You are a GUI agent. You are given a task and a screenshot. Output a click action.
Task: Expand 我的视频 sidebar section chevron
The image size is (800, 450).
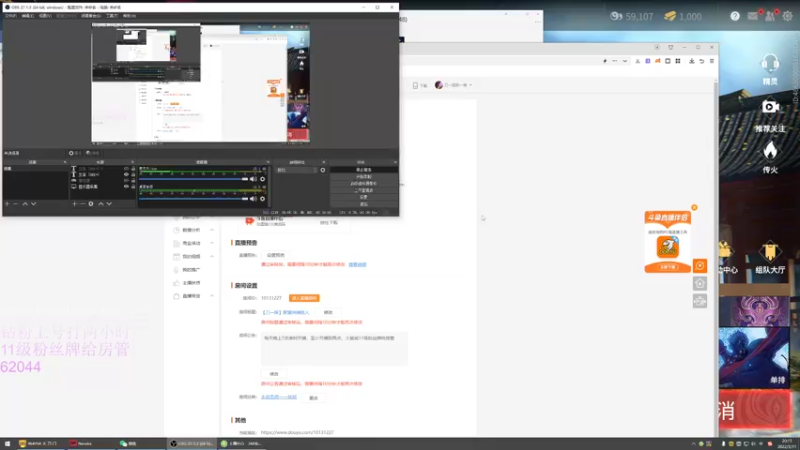(212, 257)
